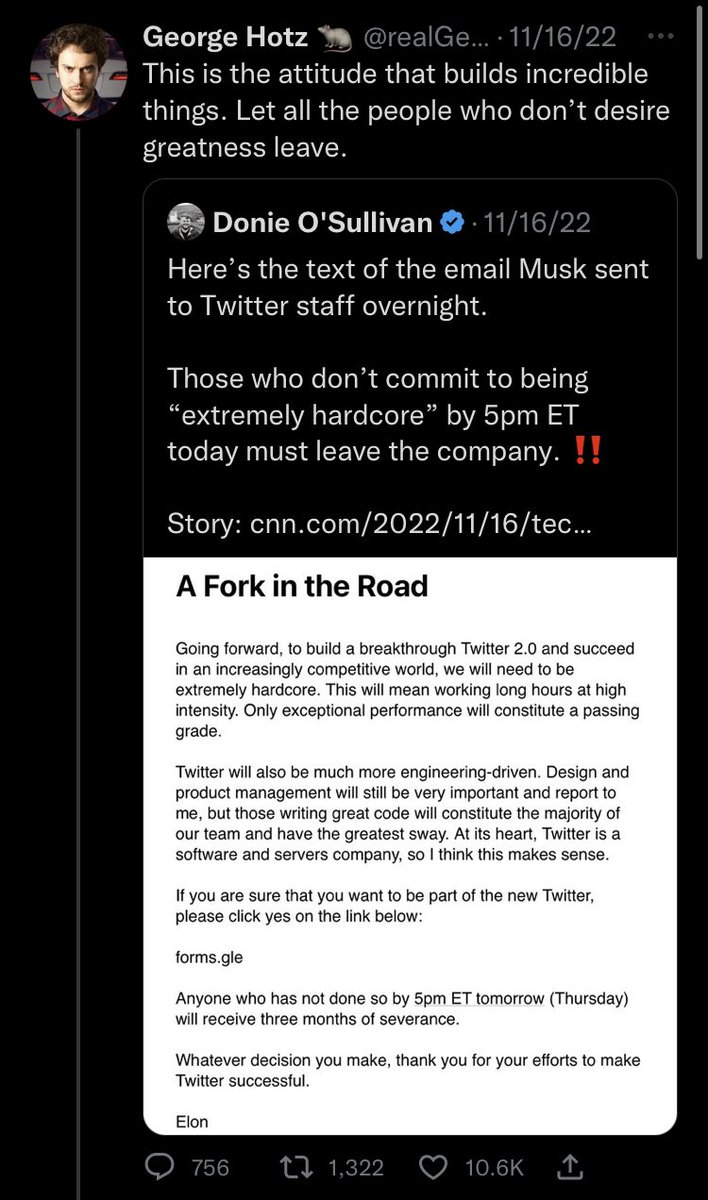
Task: Tap the retweet icon showing 1,322
Action: (296, 1167)
